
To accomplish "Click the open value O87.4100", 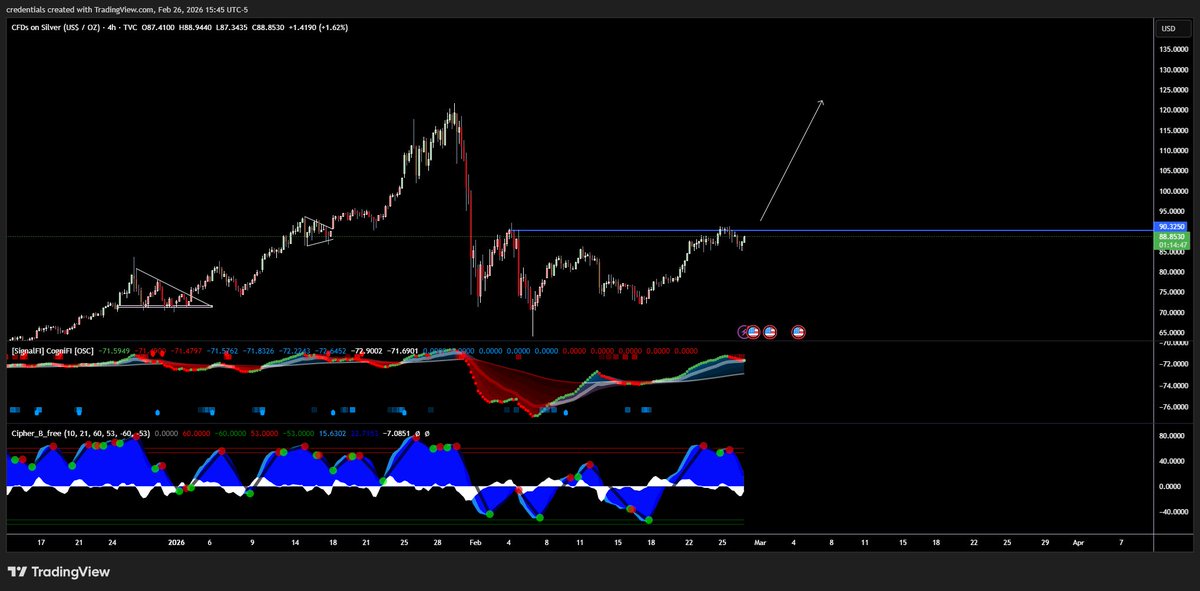I will [x=157, y=28].
